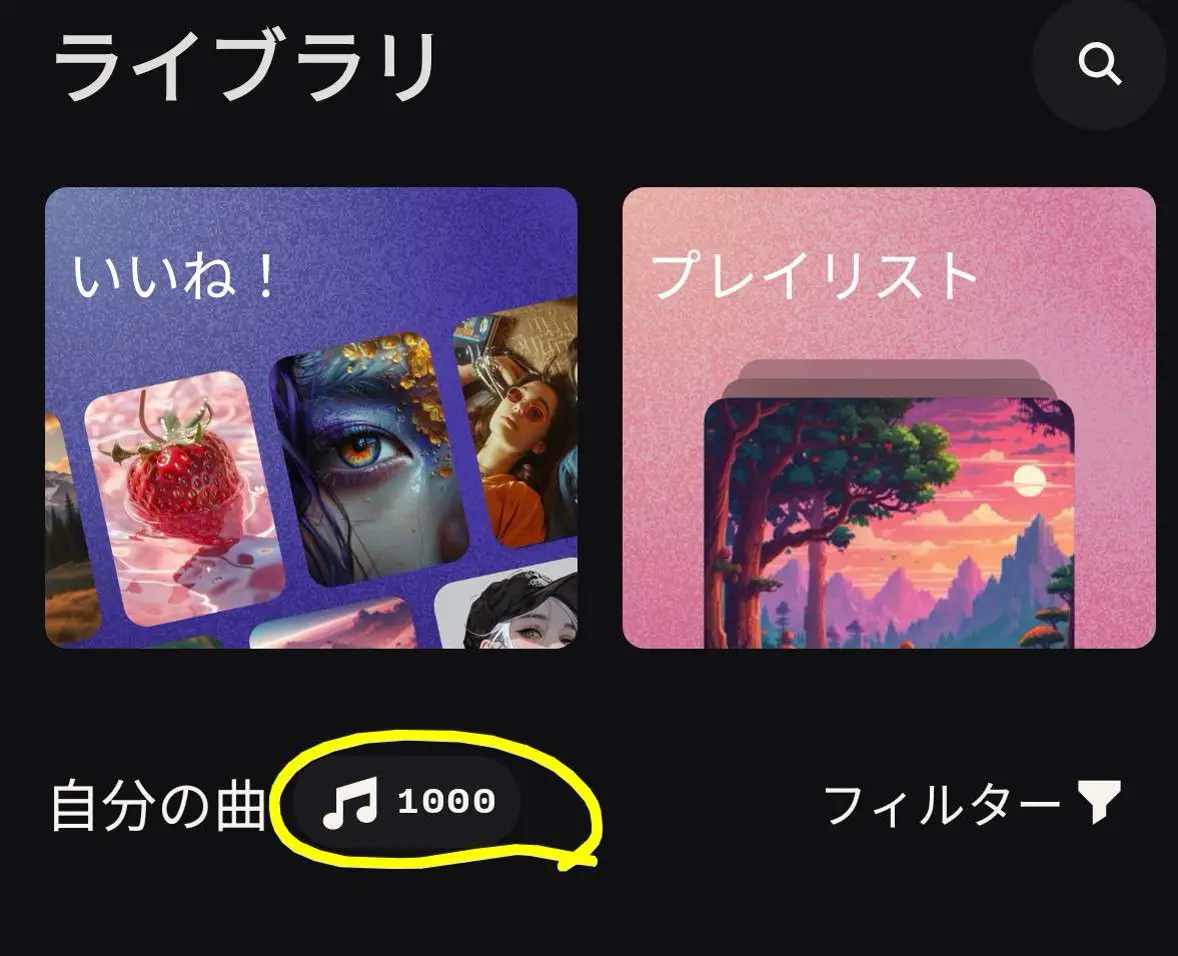The width and height of the screenshot is (1178, 956).
Task: Select the blue eye portrait thumbnail
Action: click(x=369, y=459)
